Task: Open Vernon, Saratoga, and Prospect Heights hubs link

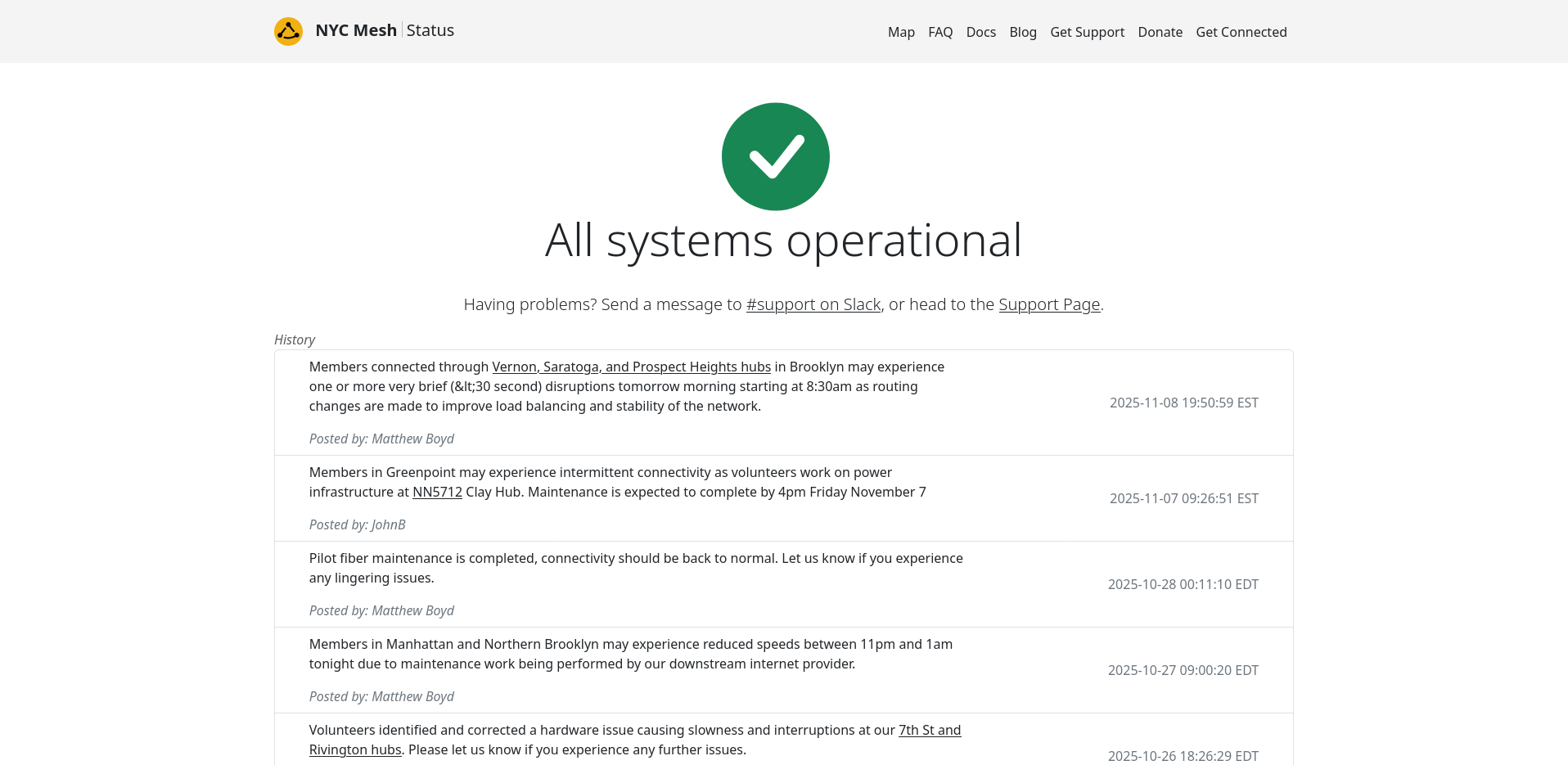Action: click(x=631, y=367)
